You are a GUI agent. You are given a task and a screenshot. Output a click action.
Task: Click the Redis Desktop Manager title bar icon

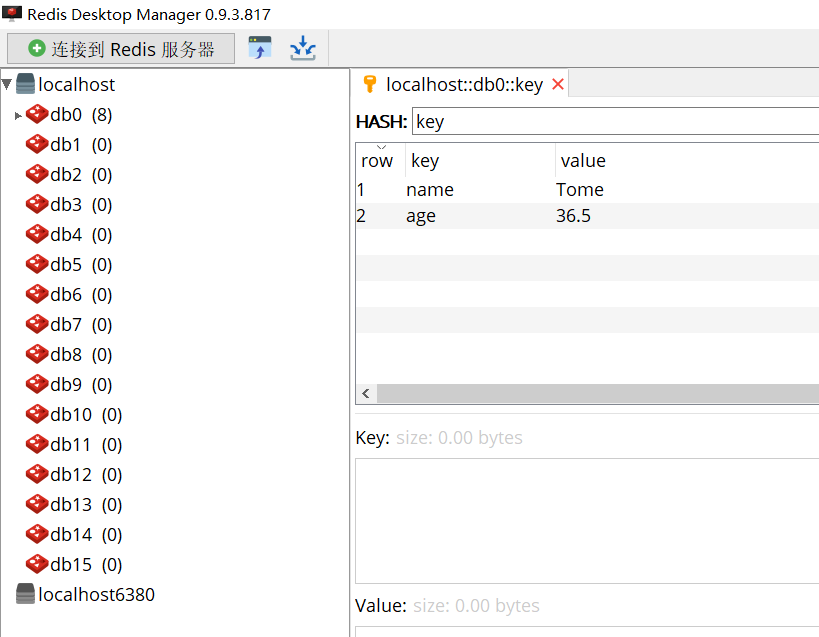11,14
